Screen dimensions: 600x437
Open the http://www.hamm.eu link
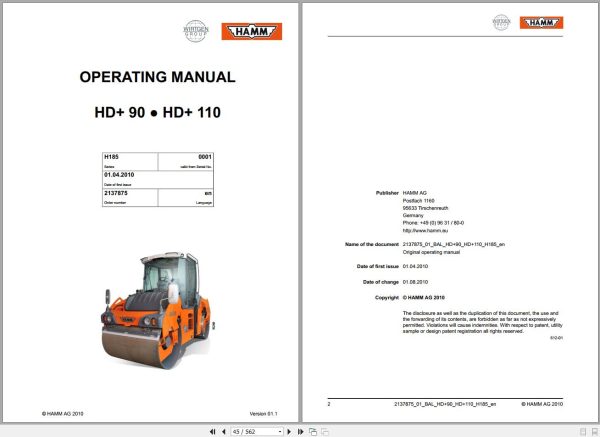pyautogui.click(x=425, y=231)
